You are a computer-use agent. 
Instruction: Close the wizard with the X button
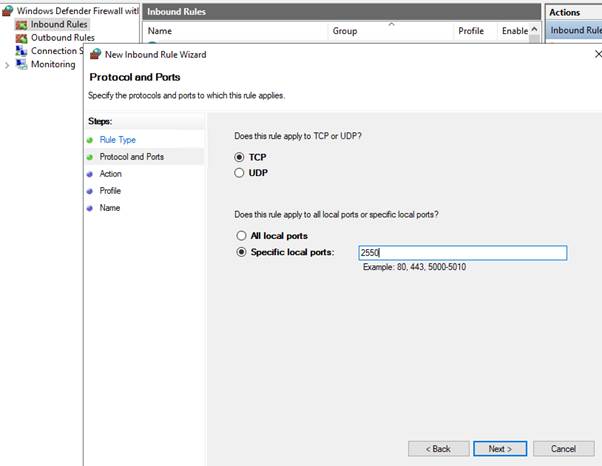598,54
